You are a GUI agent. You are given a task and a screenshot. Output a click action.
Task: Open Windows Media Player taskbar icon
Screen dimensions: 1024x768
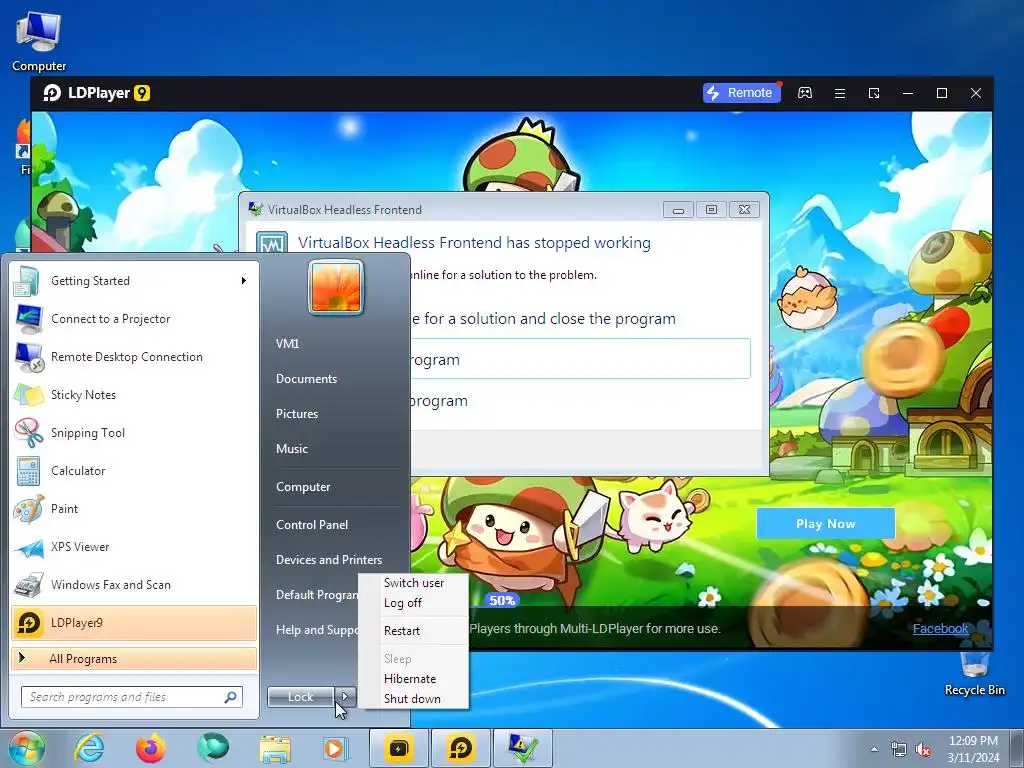click(x=336, y=748)
